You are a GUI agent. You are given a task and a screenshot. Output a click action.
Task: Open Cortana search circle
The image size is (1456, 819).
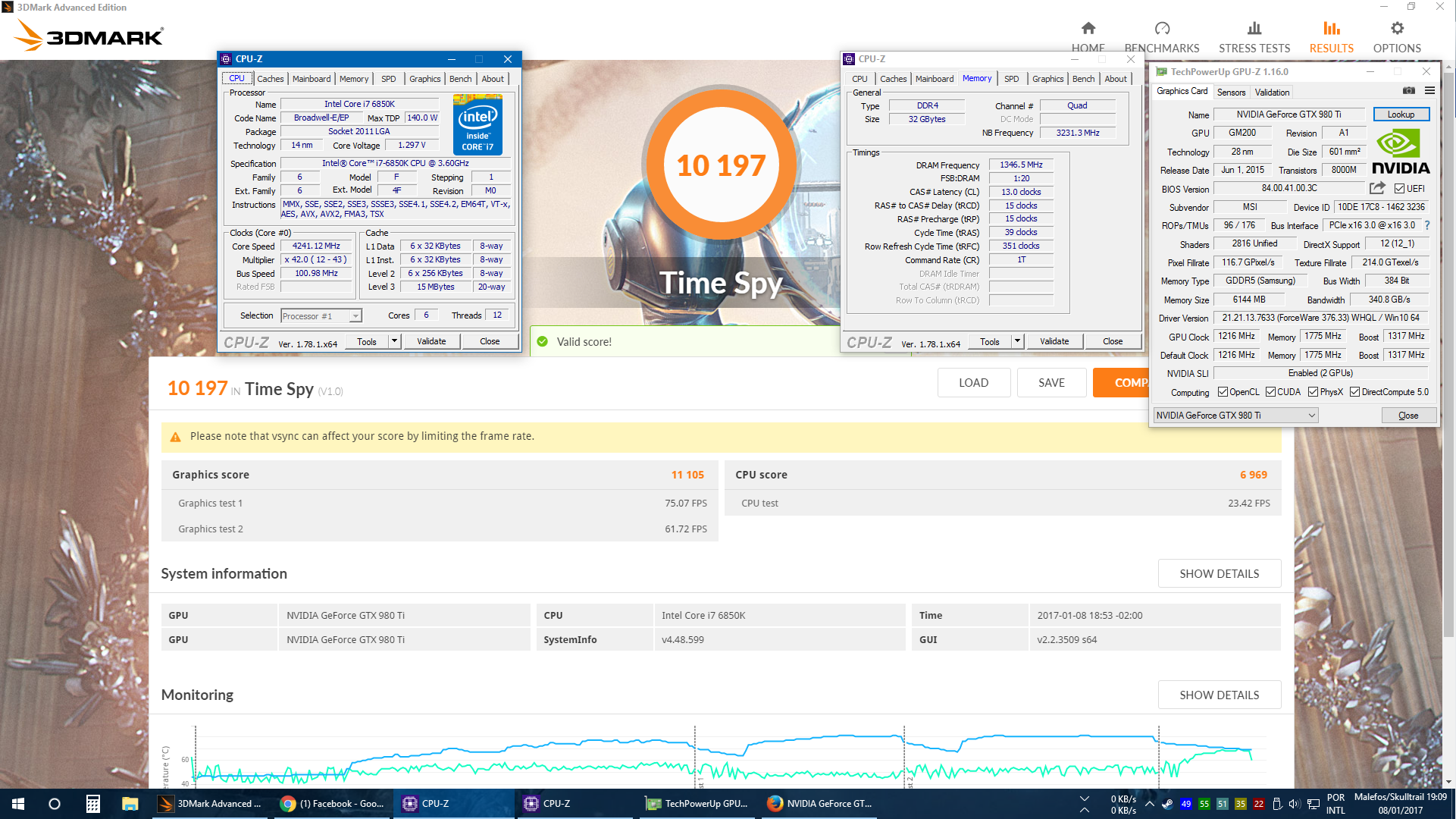(x=55, y=804)
